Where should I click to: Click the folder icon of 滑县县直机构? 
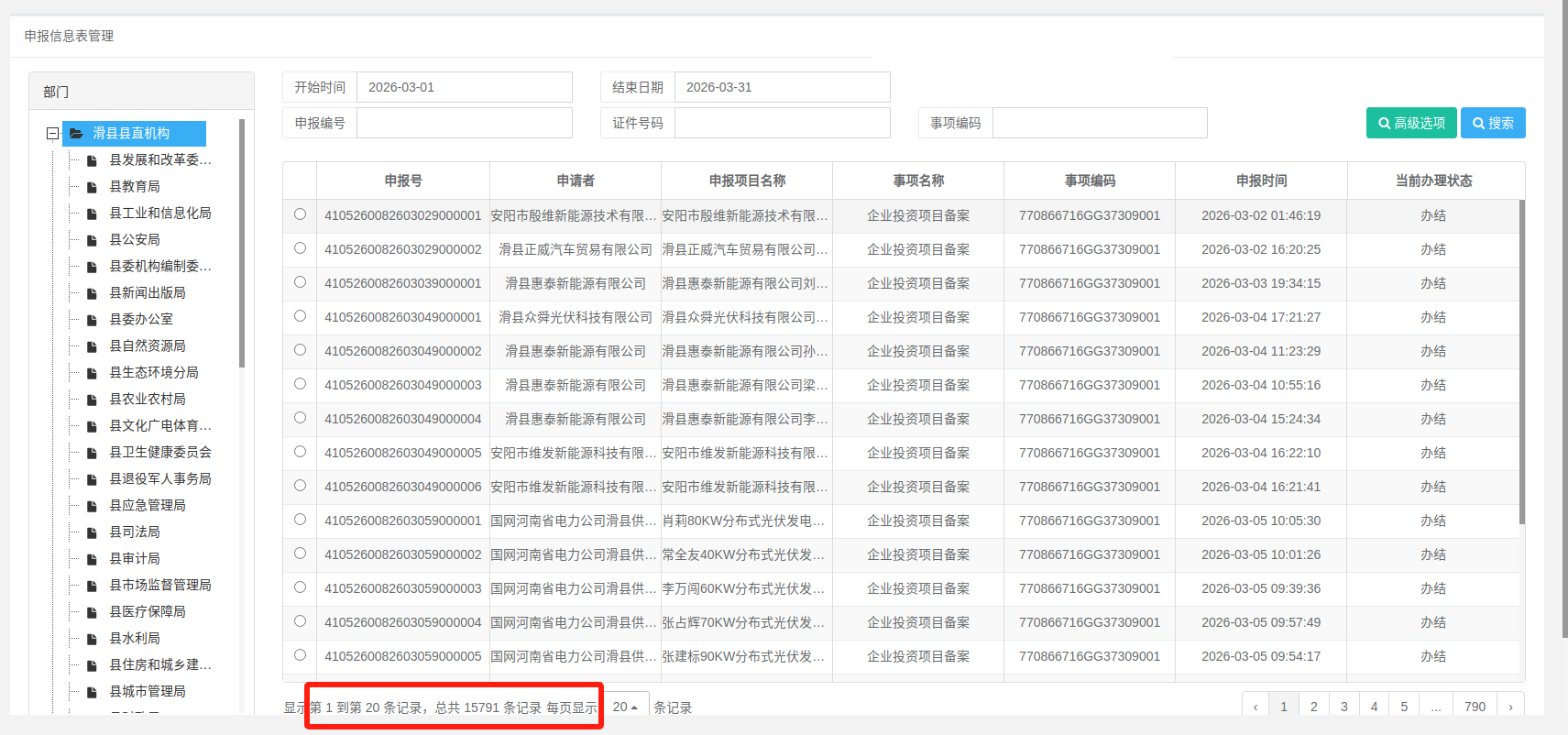coord(77,134)
